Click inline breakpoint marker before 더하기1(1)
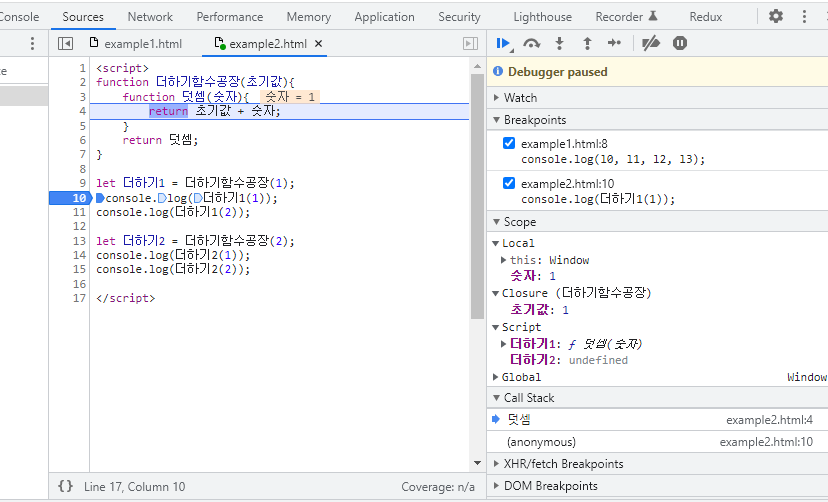This screenshot has width=828, height=502. [x=198, y=198]
